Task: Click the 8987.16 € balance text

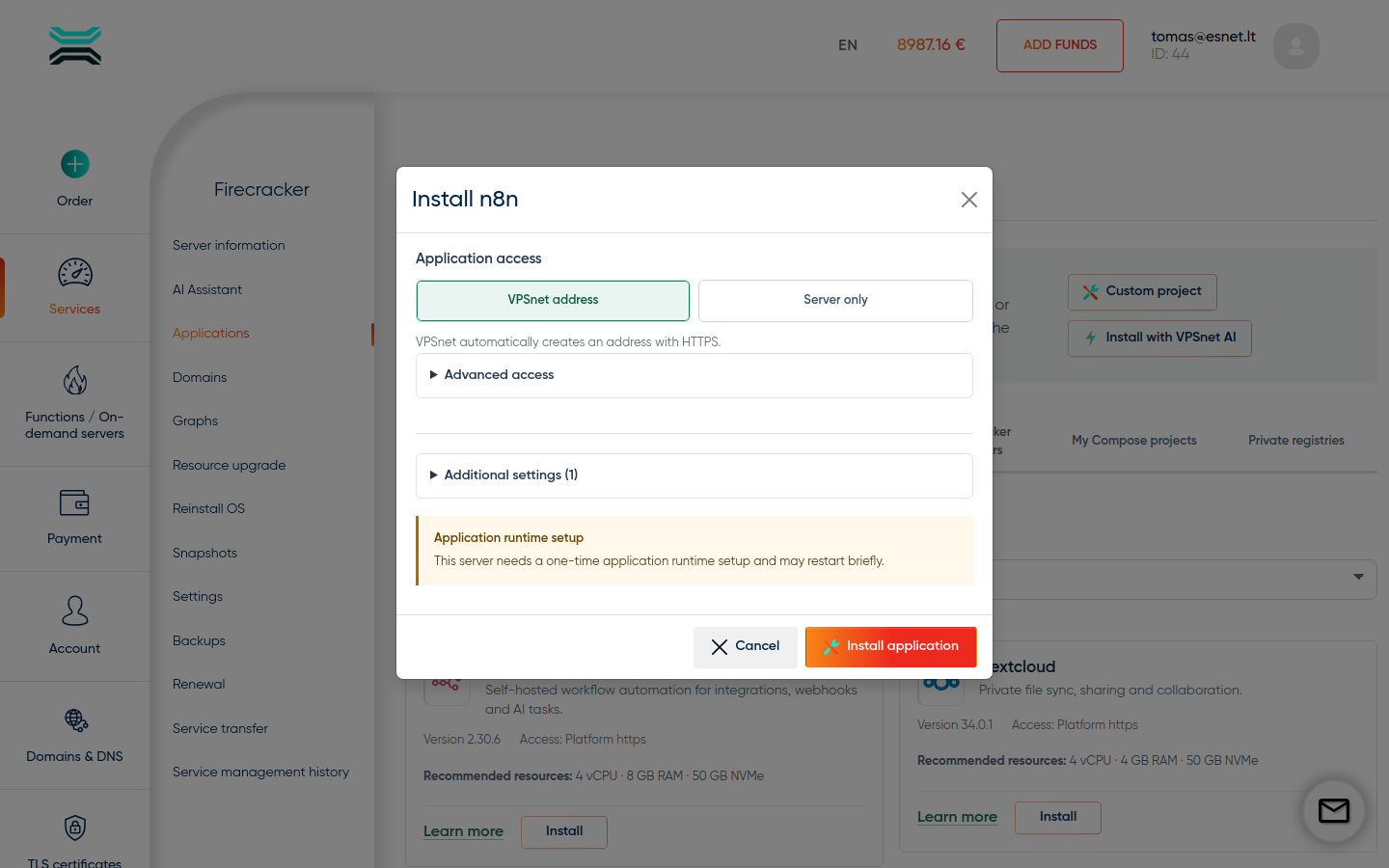Action: point(931,45)
